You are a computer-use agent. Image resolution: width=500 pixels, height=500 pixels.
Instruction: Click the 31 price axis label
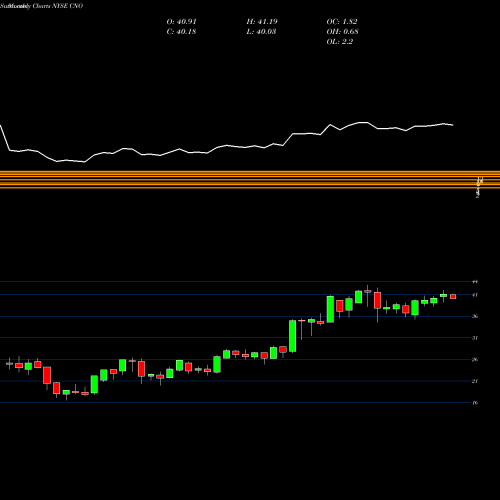coord(475,338)
